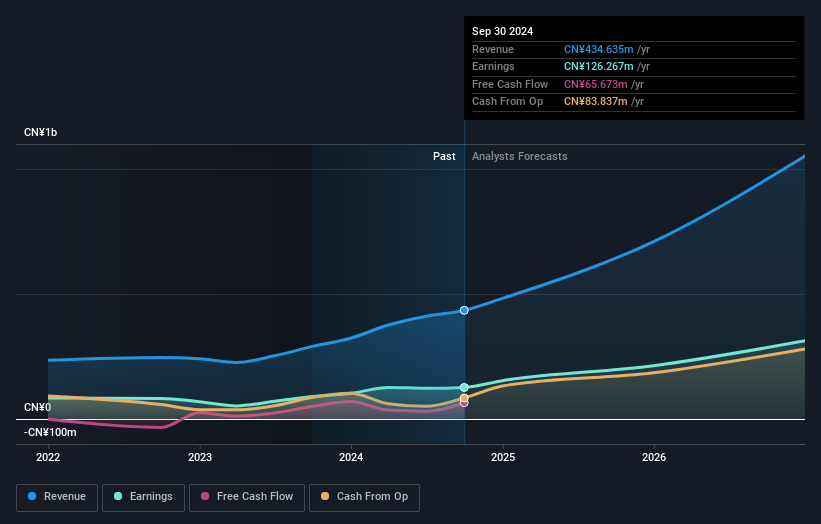Click the blue Revenue legend dot
The width and height of the screenshot is (821, 524).
tap(32, 496)
